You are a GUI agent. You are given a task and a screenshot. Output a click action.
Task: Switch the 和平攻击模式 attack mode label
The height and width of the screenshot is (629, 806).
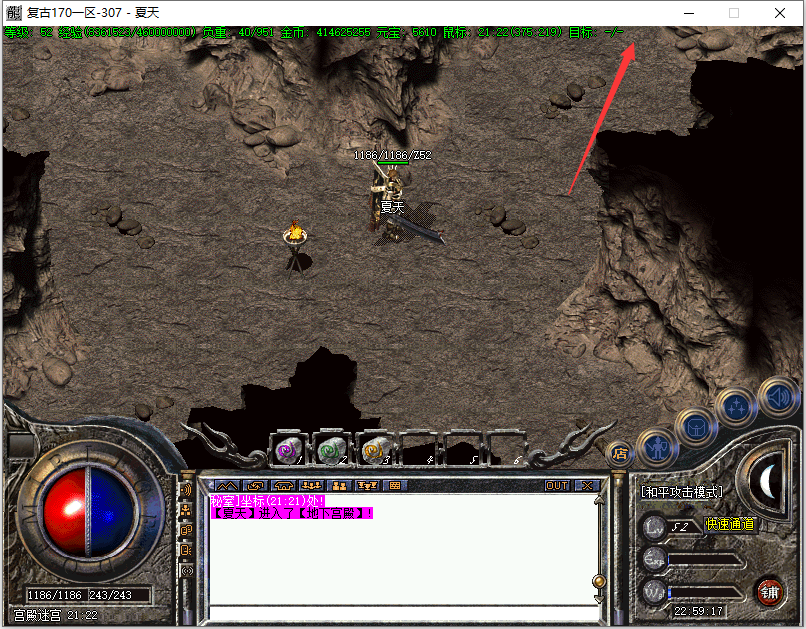pos(682,492)
